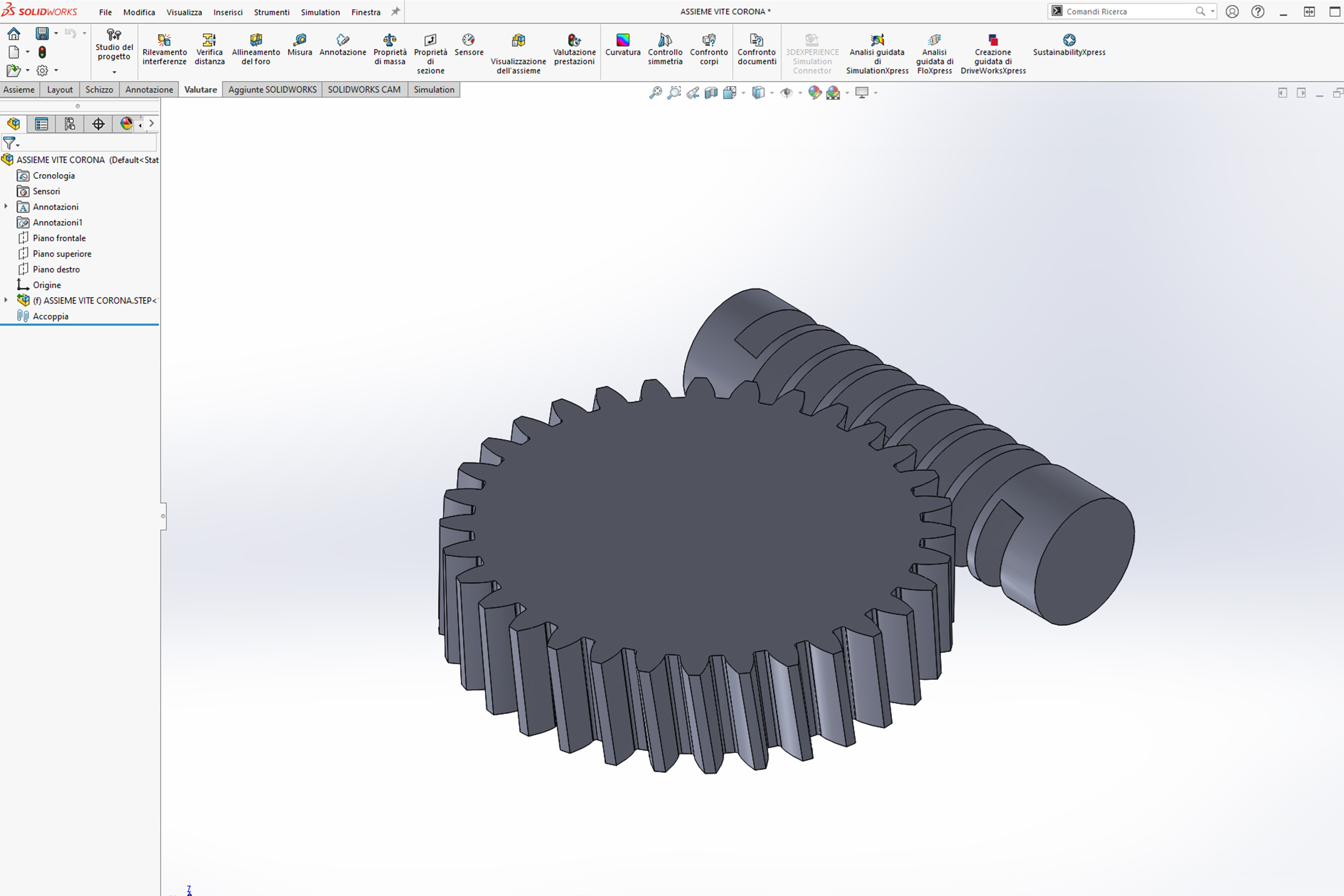Open the Cronologia folder
The image size is (1344, 896).
54,175
